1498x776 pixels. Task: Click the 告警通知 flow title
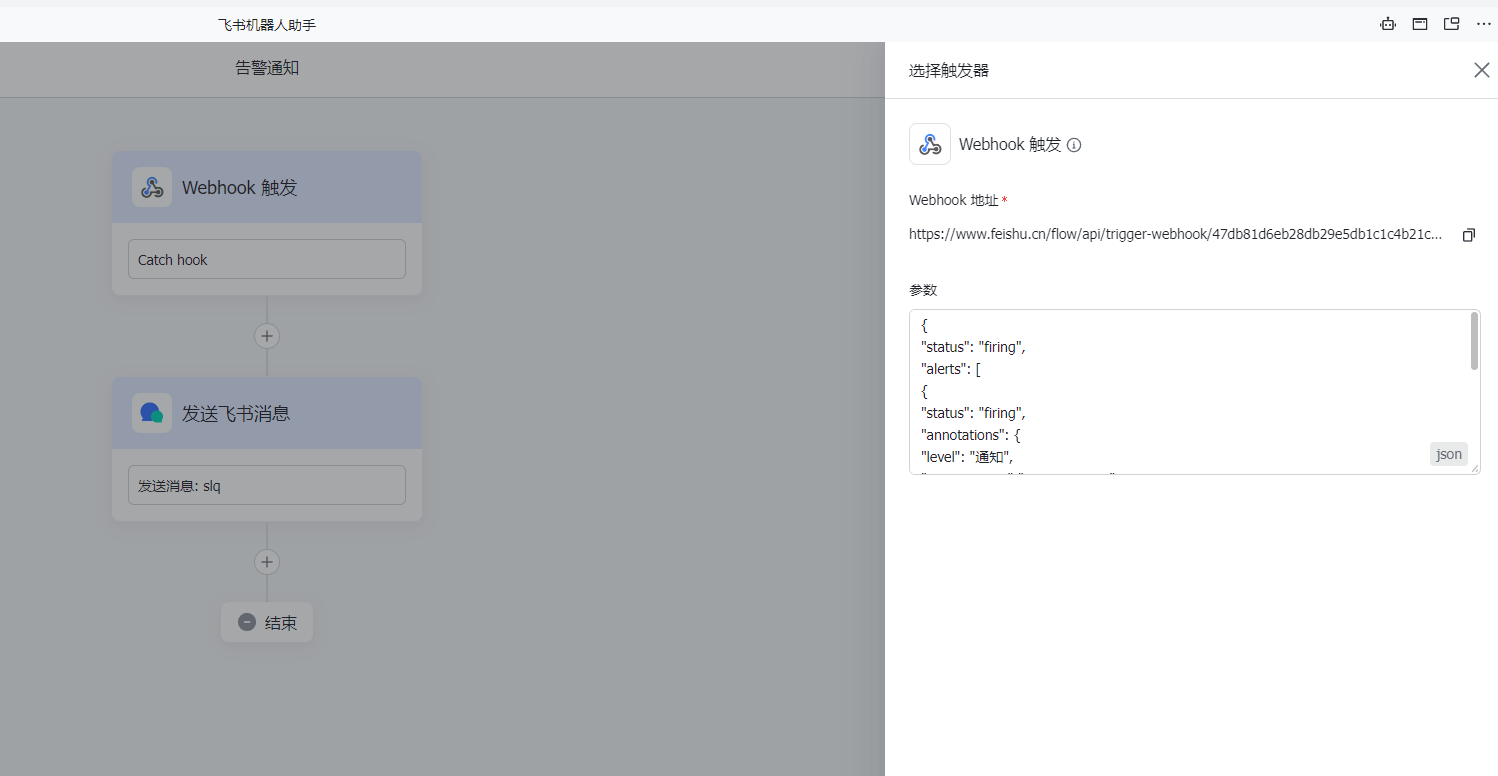click(267, 68)
